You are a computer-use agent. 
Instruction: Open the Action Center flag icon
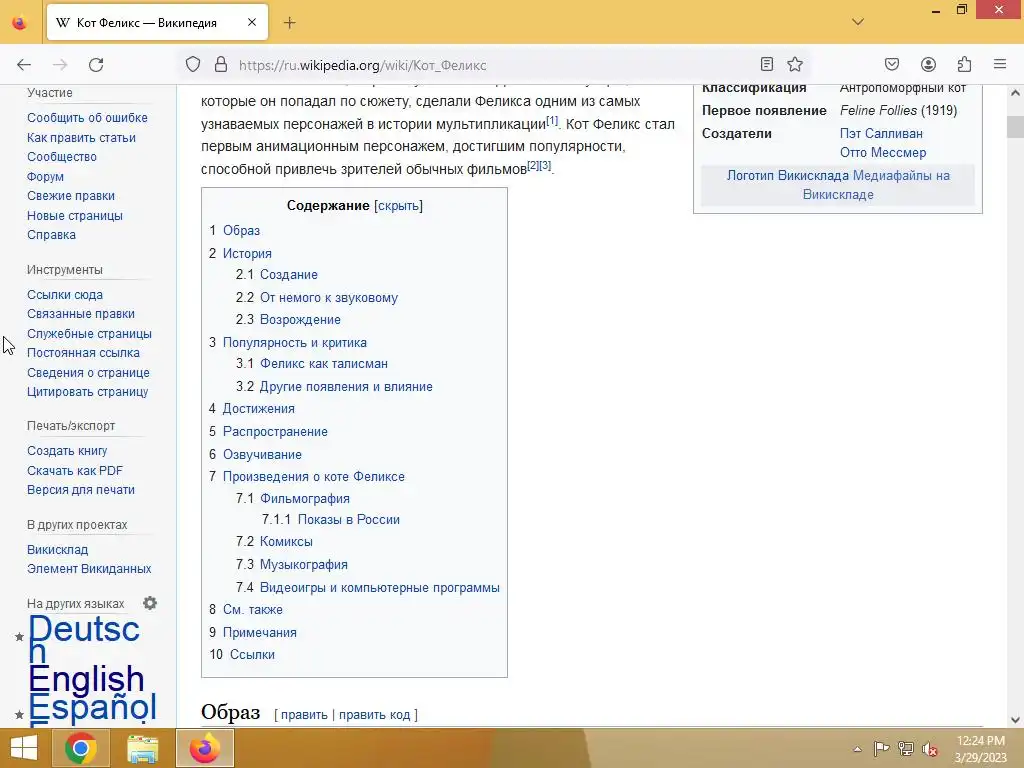pos(881,749)
